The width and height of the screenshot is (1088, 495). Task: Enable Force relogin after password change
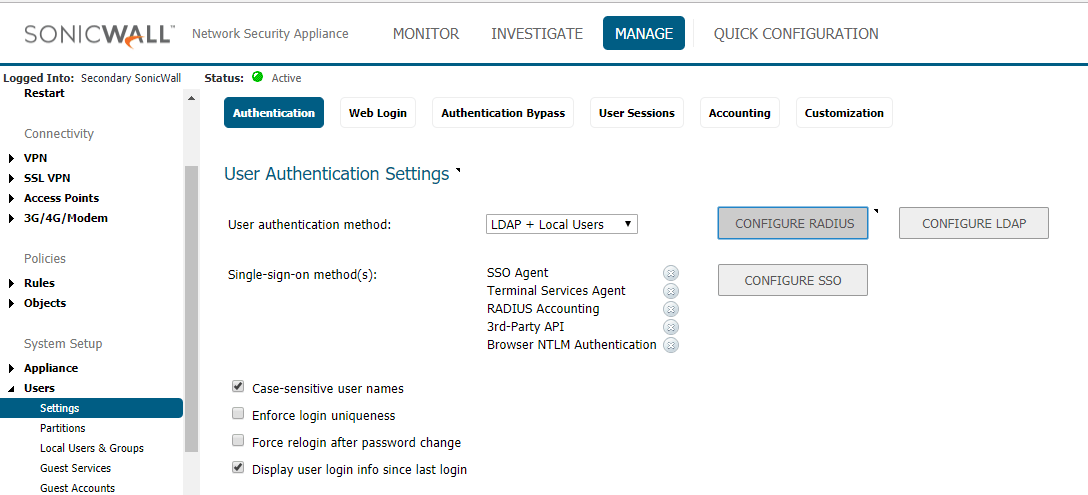coord(238,441)
